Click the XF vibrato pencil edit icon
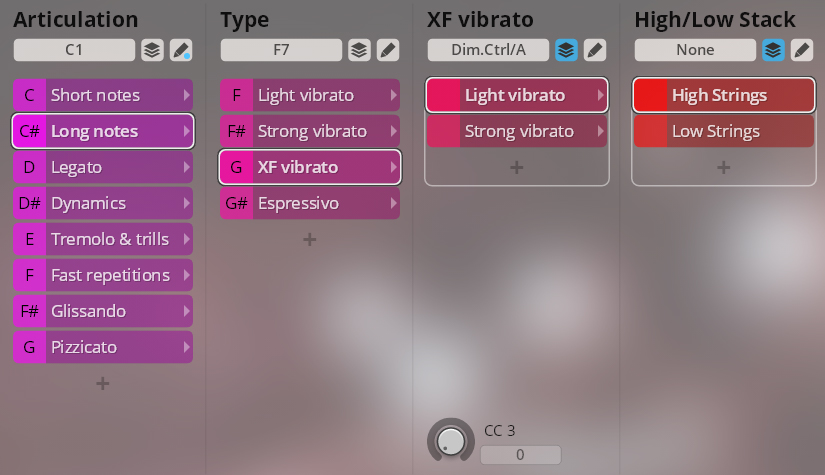The image size is (825, 475). tap(595, 50)
